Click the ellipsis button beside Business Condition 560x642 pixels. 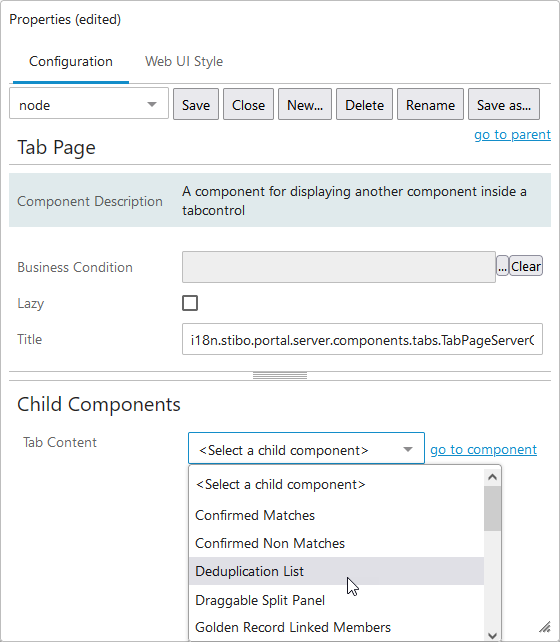point(502,267)
